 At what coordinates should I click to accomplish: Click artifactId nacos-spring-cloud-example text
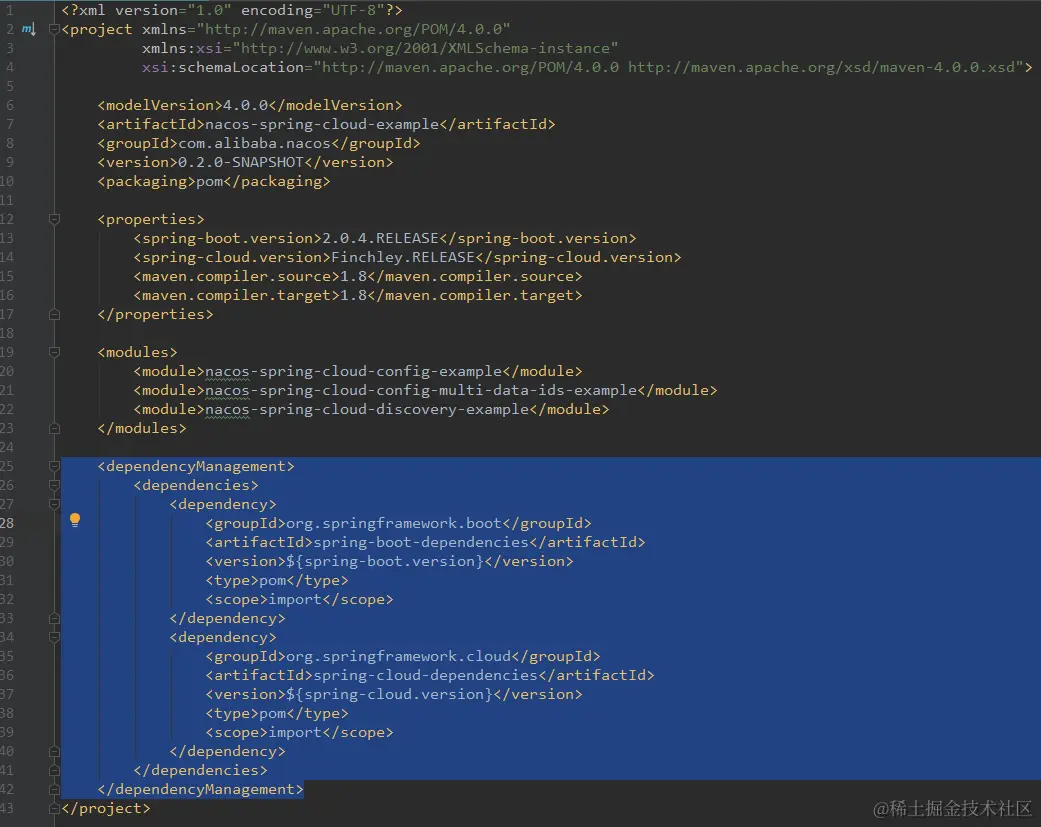[321, 124]
